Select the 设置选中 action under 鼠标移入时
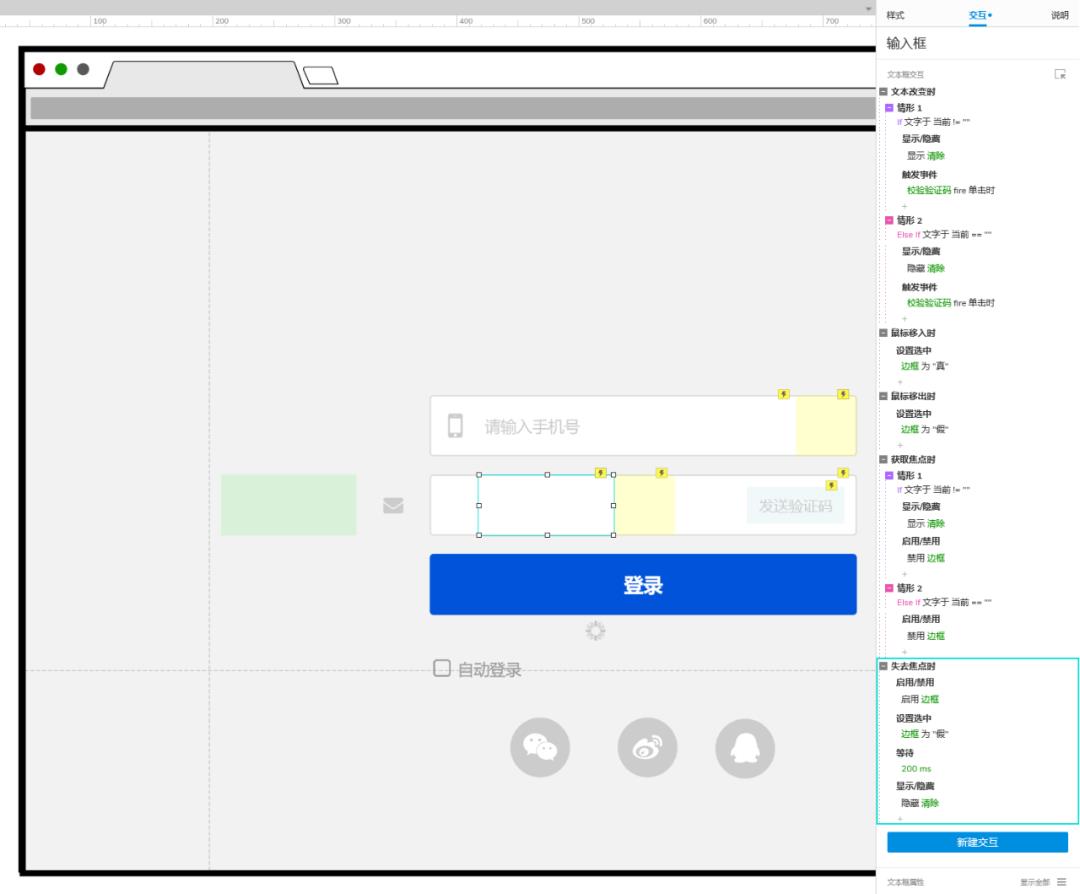The width and height of the screenshot is (1080, 894). coord(913,350)
